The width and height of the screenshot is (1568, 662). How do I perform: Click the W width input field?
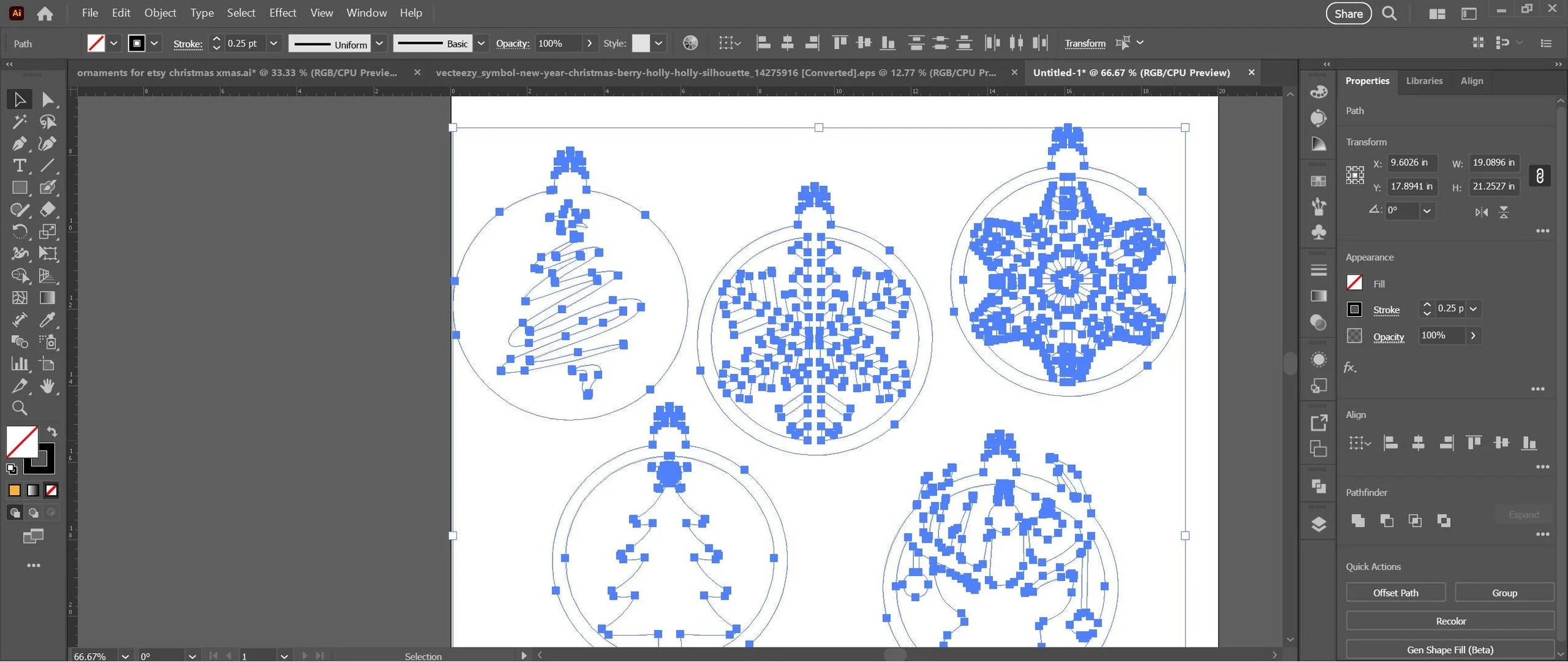coord(1494,163)
